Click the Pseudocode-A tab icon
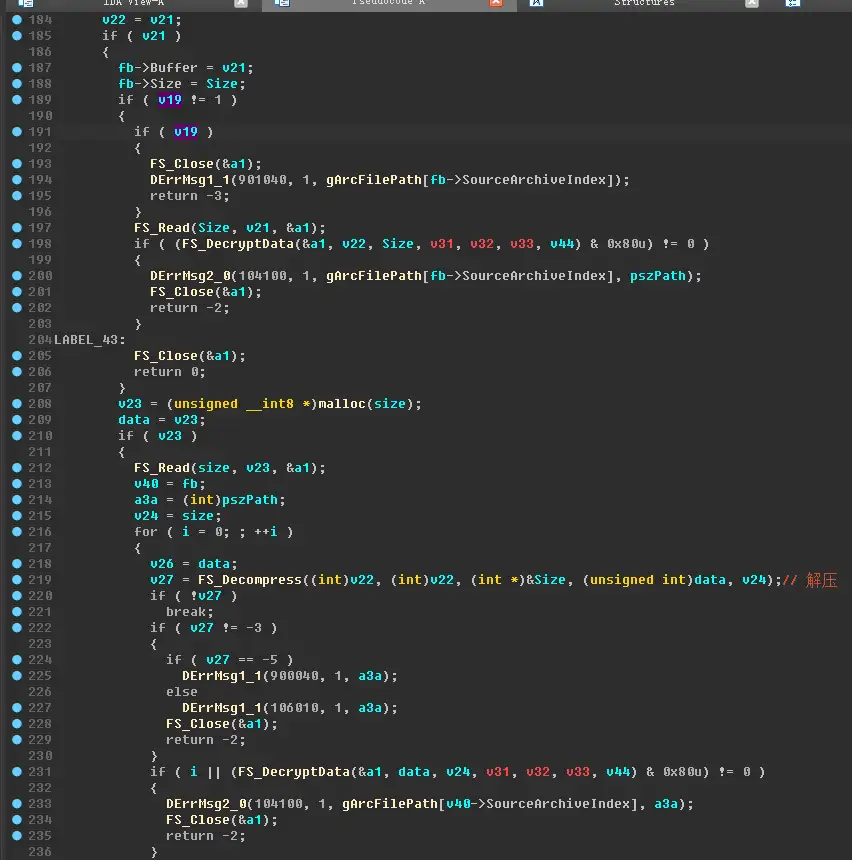852x860 pixels. (x=282, y=4)
